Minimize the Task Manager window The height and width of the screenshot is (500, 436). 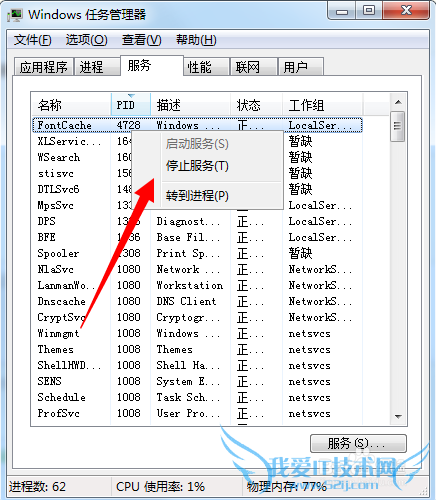pos(342,11)
